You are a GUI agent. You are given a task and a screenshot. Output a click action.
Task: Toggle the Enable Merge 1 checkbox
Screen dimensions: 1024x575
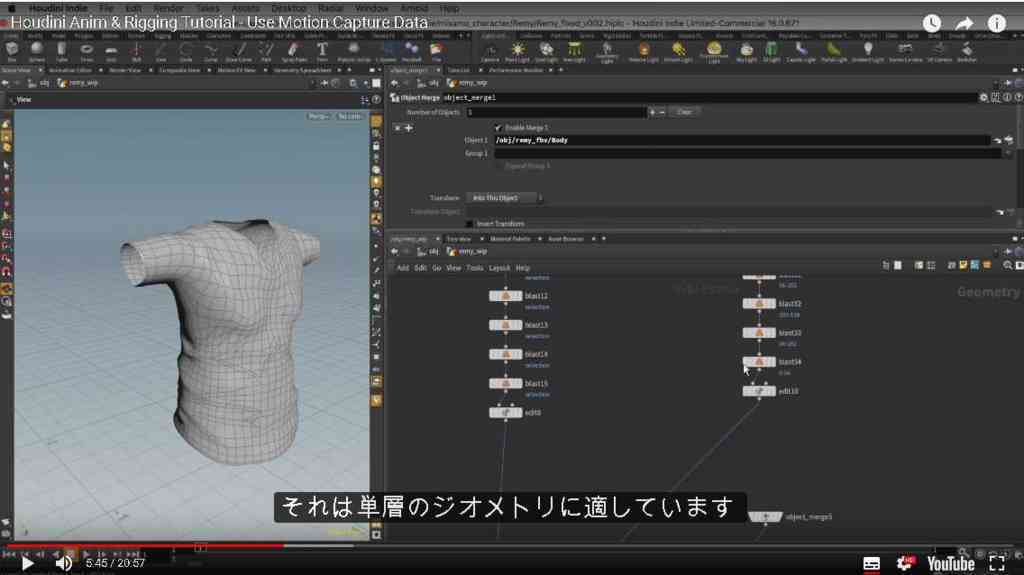coord(498,127)
